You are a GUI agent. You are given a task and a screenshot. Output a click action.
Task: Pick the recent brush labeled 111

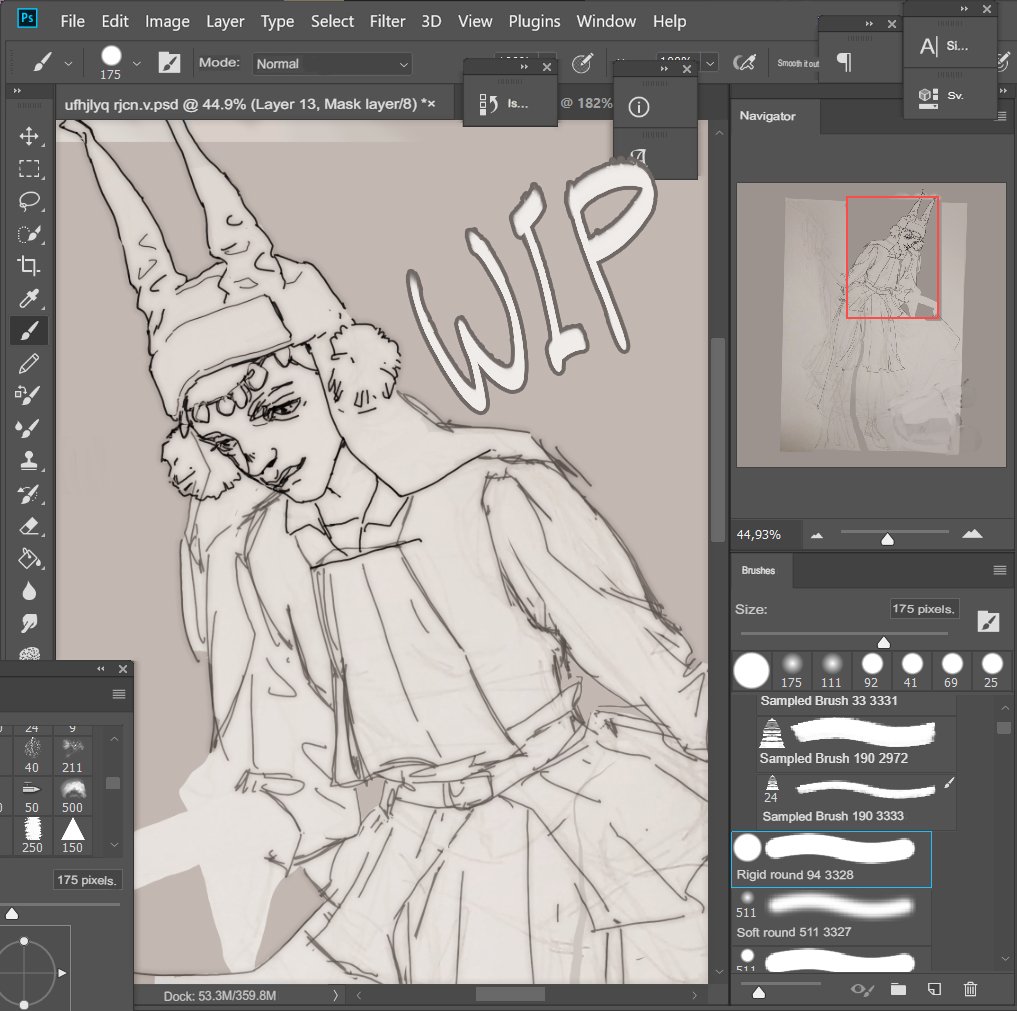tap(832, 671)
